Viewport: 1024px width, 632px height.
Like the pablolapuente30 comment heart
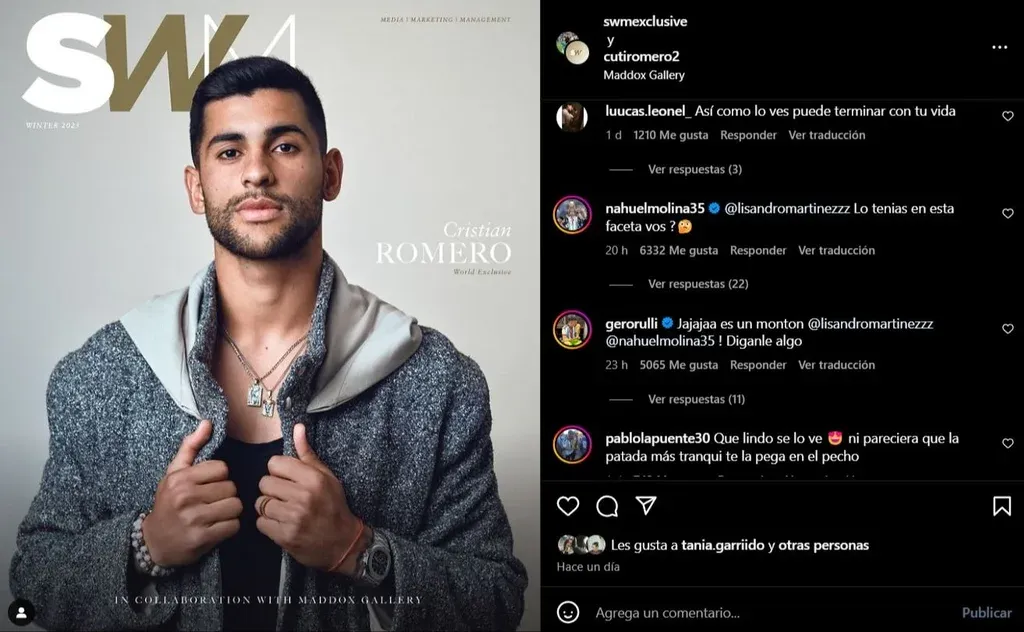[1008, 443]
